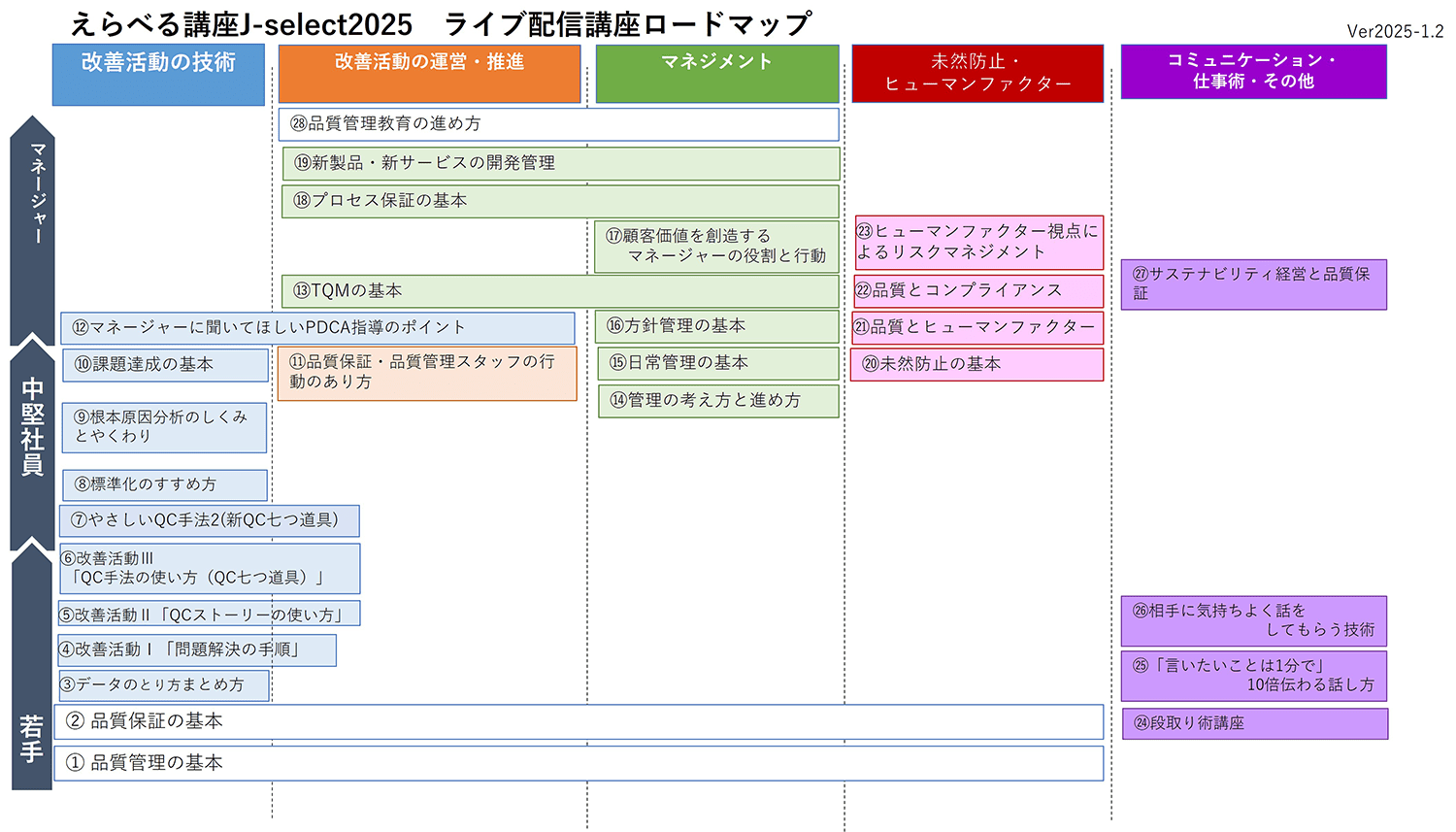
Task: Open course ④改善活動Ⅰ 問題解決の手順
Action: (197, 649)
